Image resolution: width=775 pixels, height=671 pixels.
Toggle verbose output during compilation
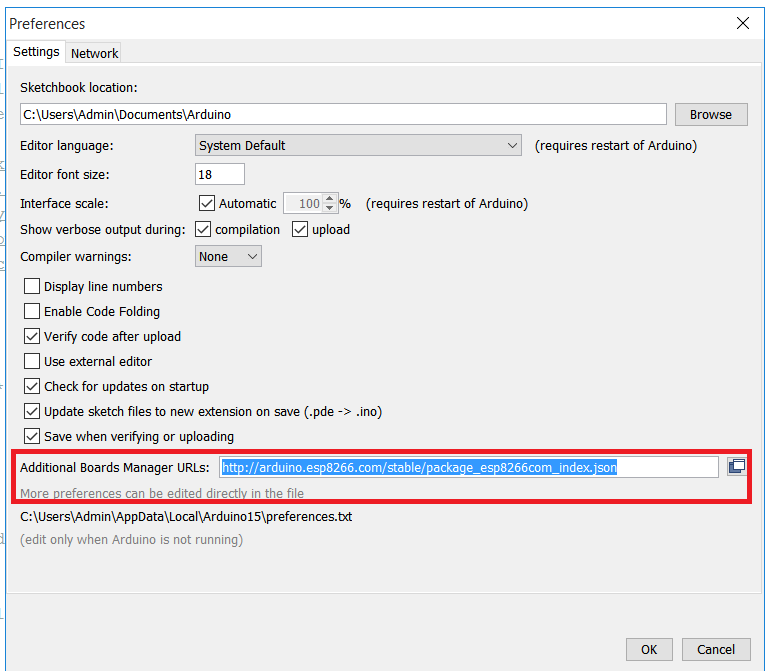(x=203, y=229)
